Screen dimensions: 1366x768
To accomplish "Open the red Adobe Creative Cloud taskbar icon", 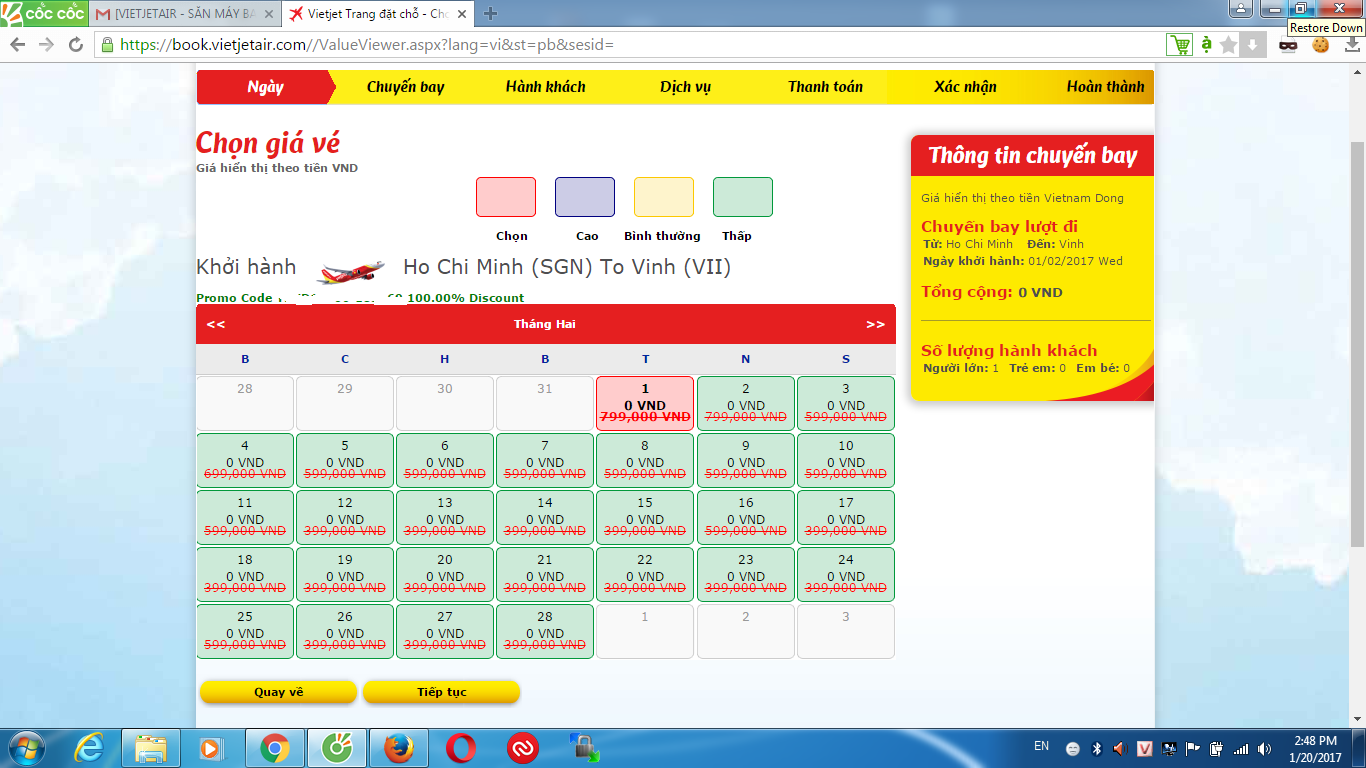I will [523, 747].
